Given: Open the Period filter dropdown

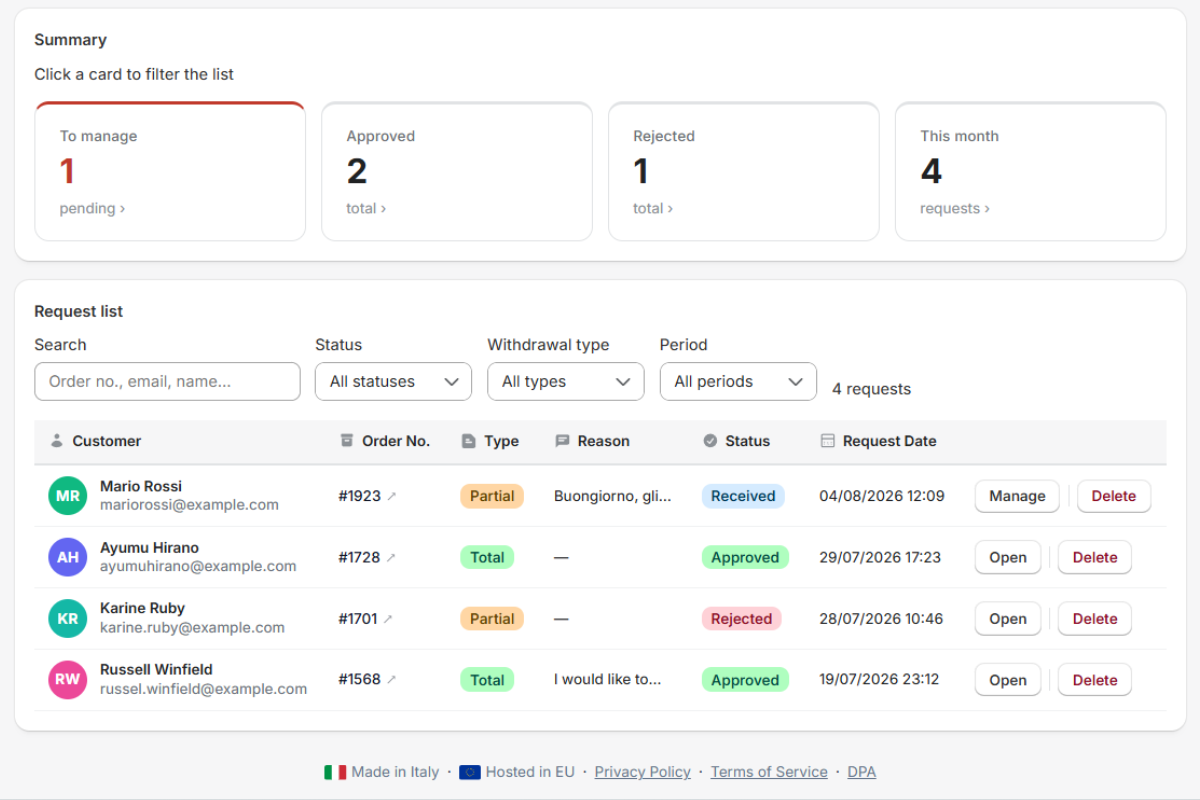Looking at the screenshot, I should 738,382.
